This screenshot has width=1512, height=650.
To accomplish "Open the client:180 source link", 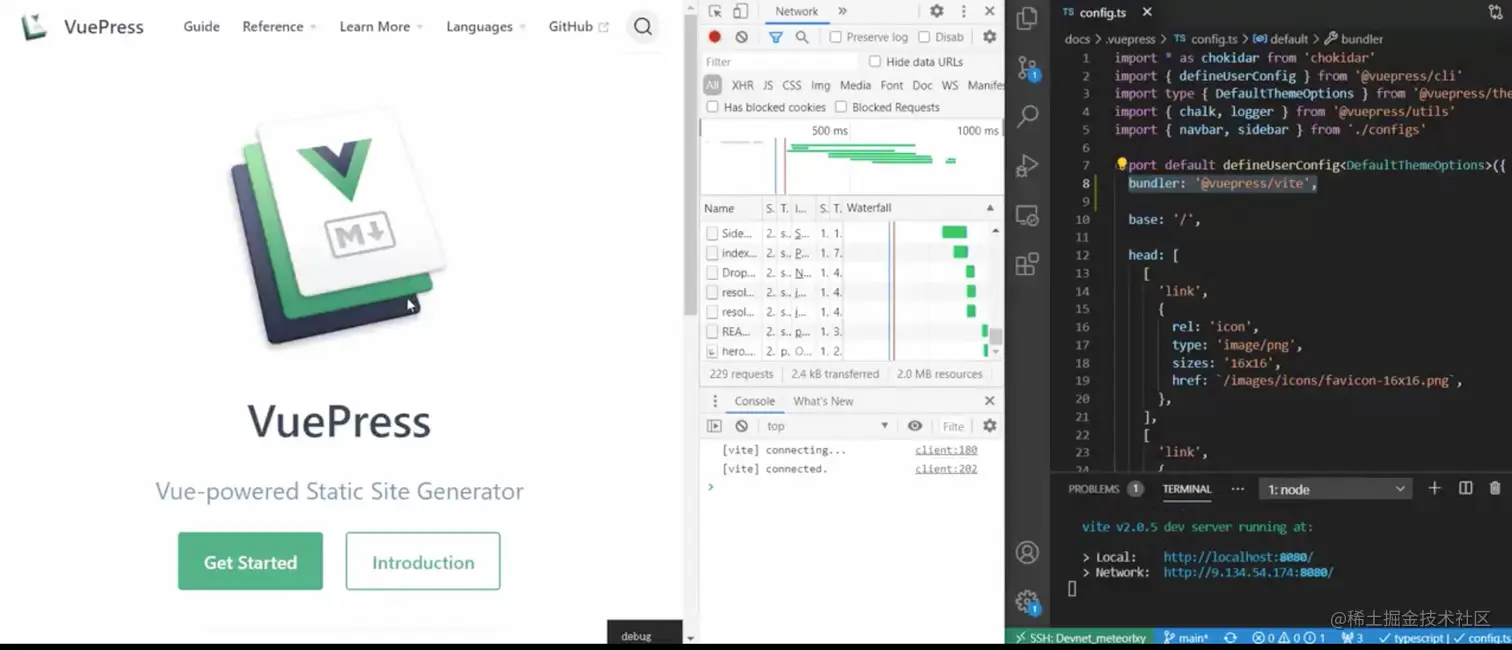I will tap(945, 450).
